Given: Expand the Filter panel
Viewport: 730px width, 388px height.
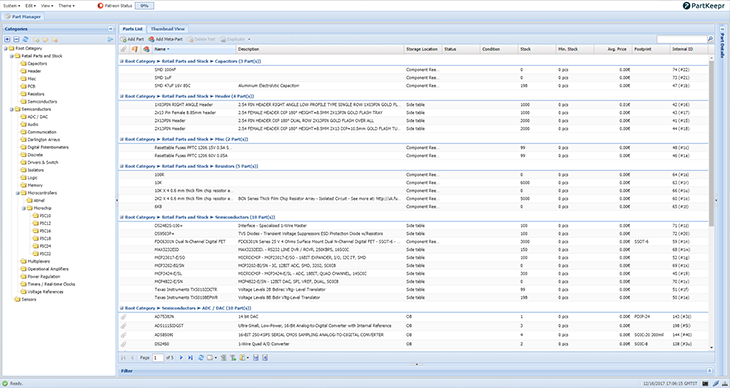Looking at the screenshot, I should click(710, 371).
